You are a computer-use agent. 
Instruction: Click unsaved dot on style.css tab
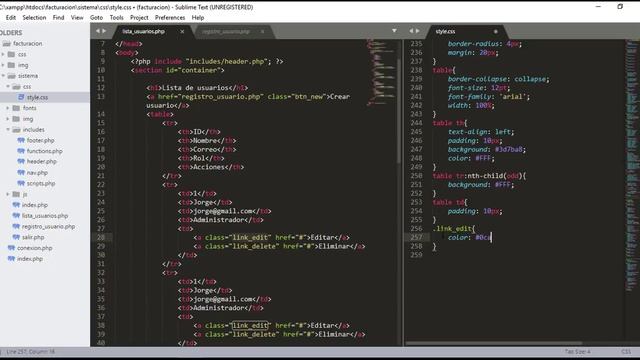click(496, 31)
